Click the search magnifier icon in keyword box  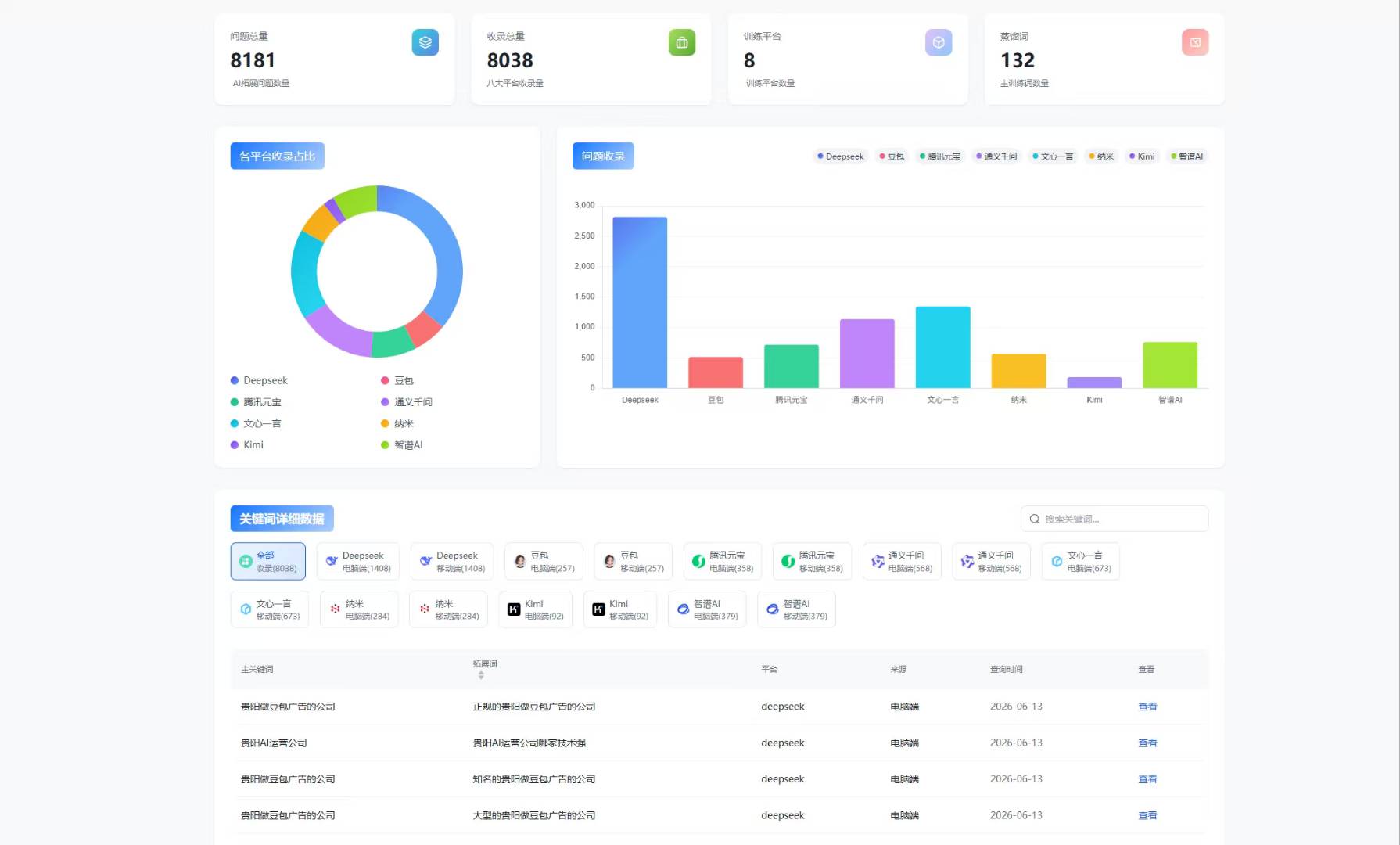tap(1035, 519)
